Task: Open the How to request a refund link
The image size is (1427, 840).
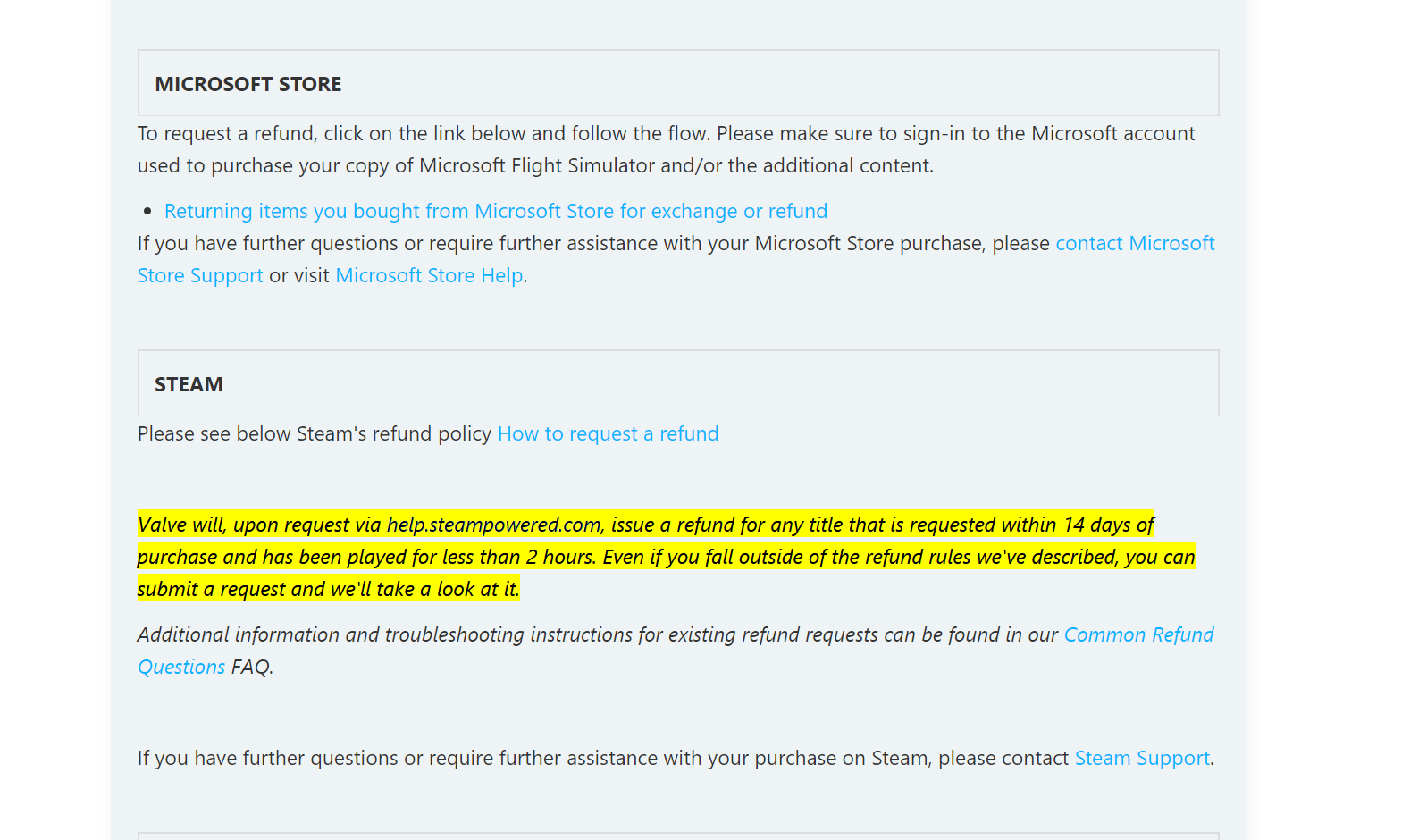Action: 608,434
